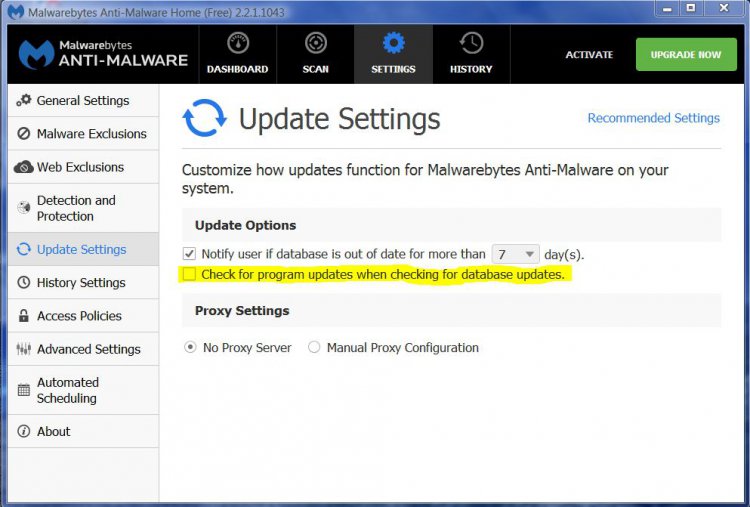Click the SETTINGS tab label
Screen dimensions: 750x507
[x=393, y=69]
